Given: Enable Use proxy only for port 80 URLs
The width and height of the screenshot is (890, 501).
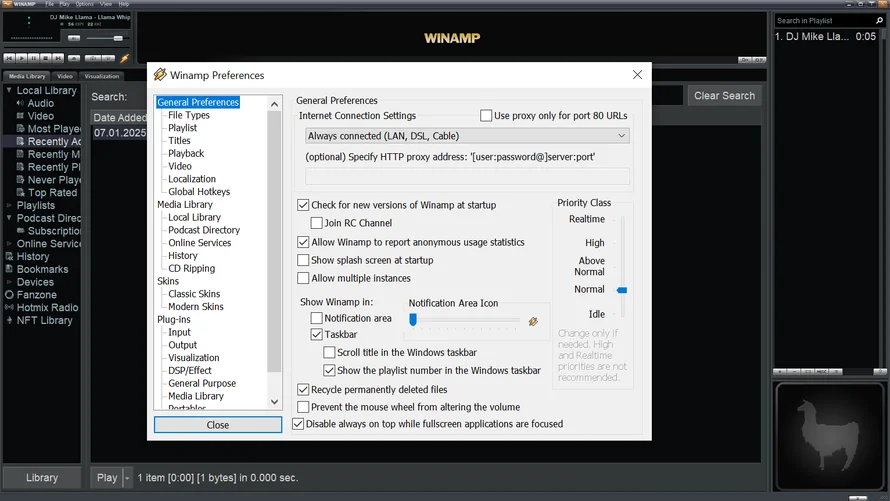Looking at the screenshot, I should [x=486, y=116].
